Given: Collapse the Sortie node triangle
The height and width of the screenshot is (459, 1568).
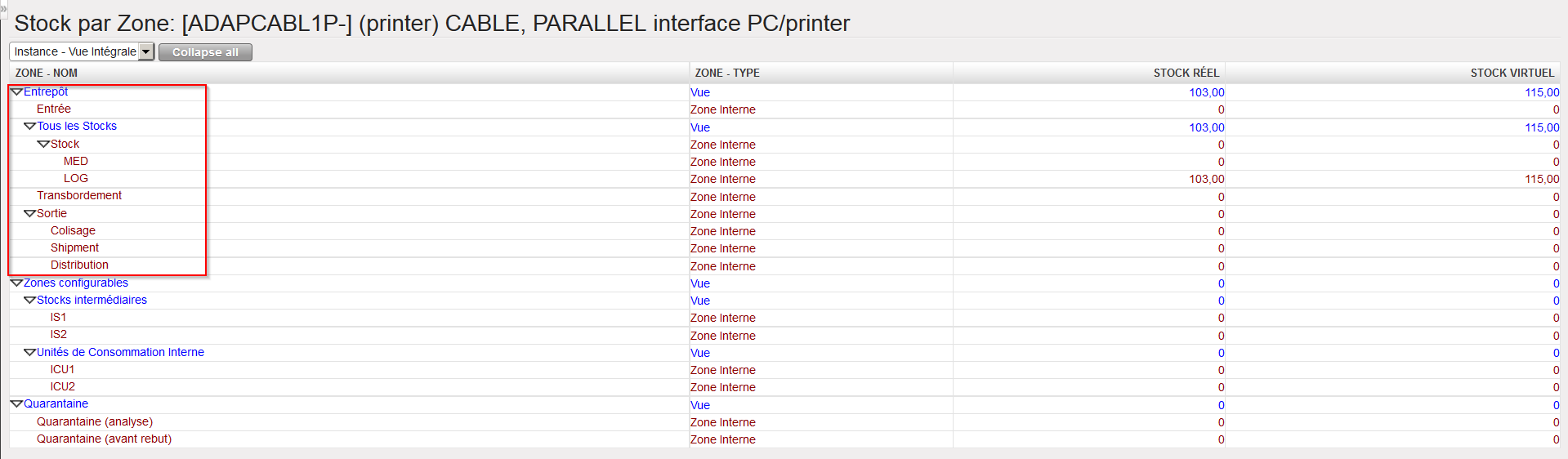Looking at the screenshot, I should pos(29,214).
